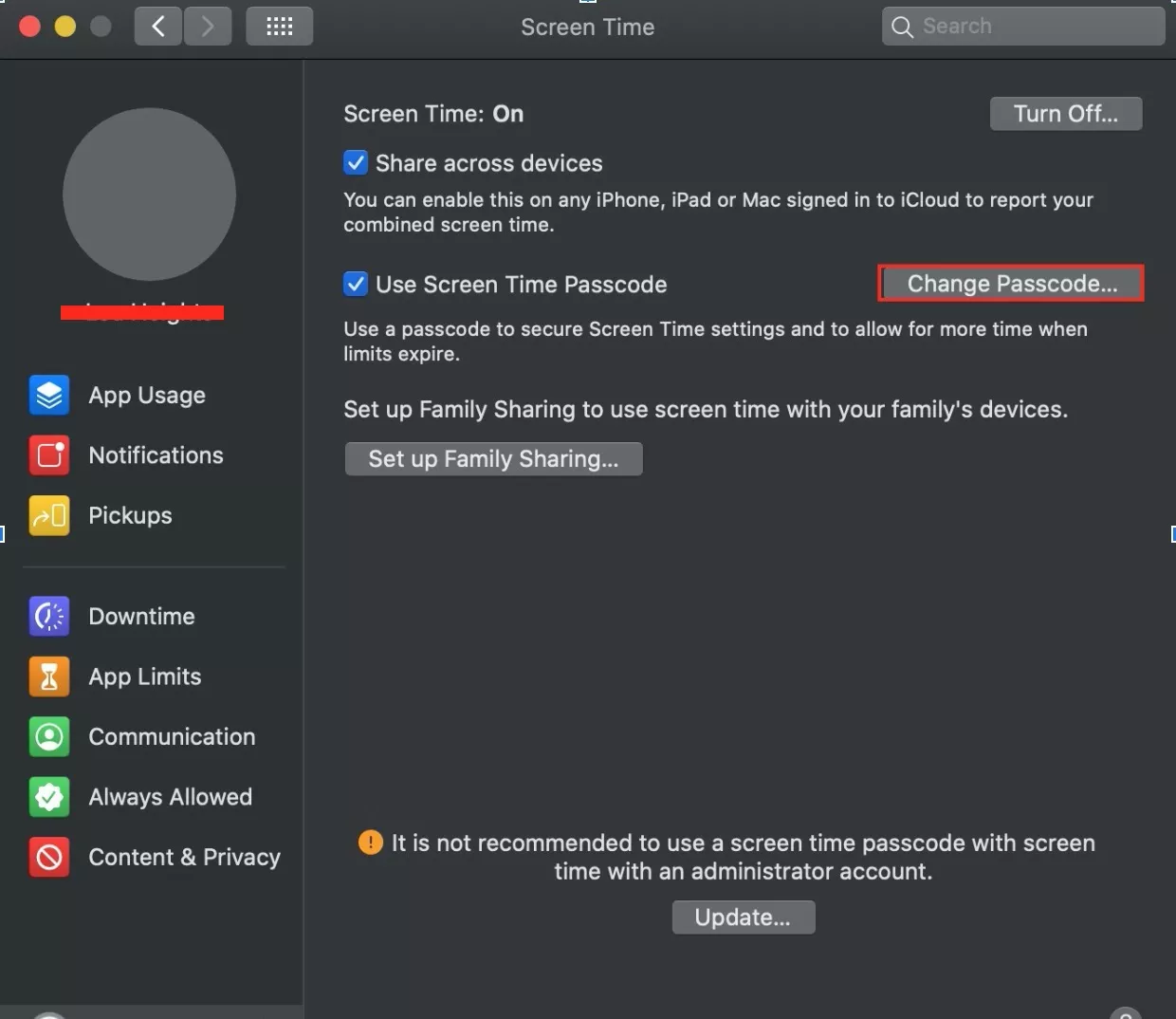Go back with the left chevron
Screen dimensions: 1176x1019
158,27
